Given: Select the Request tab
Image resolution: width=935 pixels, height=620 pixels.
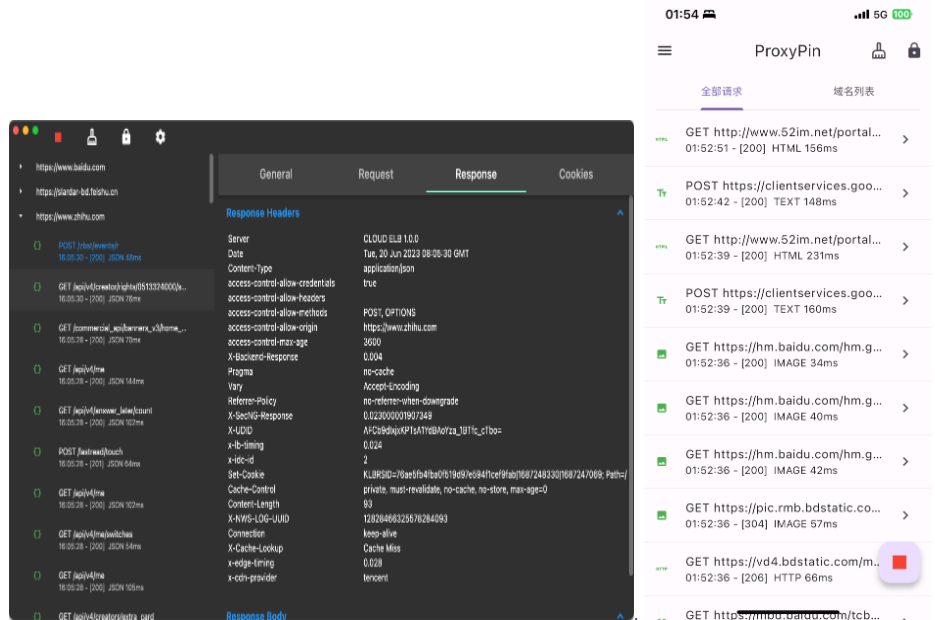Looking at the screenshot, I should [376, 174].
